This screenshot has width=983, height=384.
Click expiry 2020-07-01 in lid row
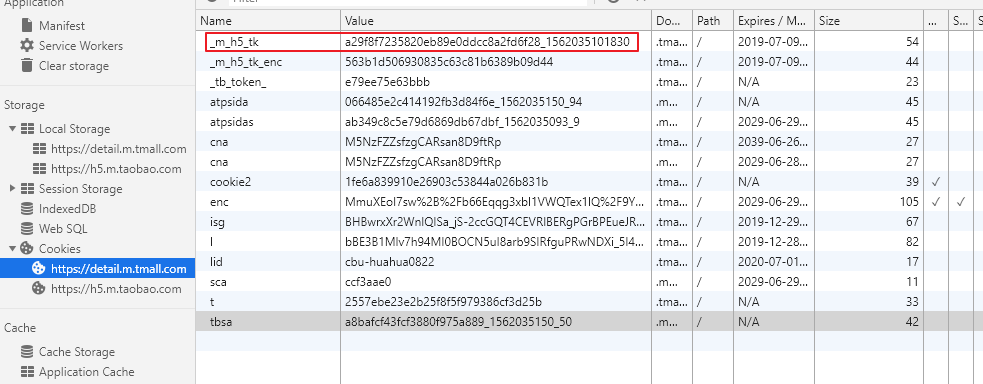pyautogui.click(x=773, y=262)
